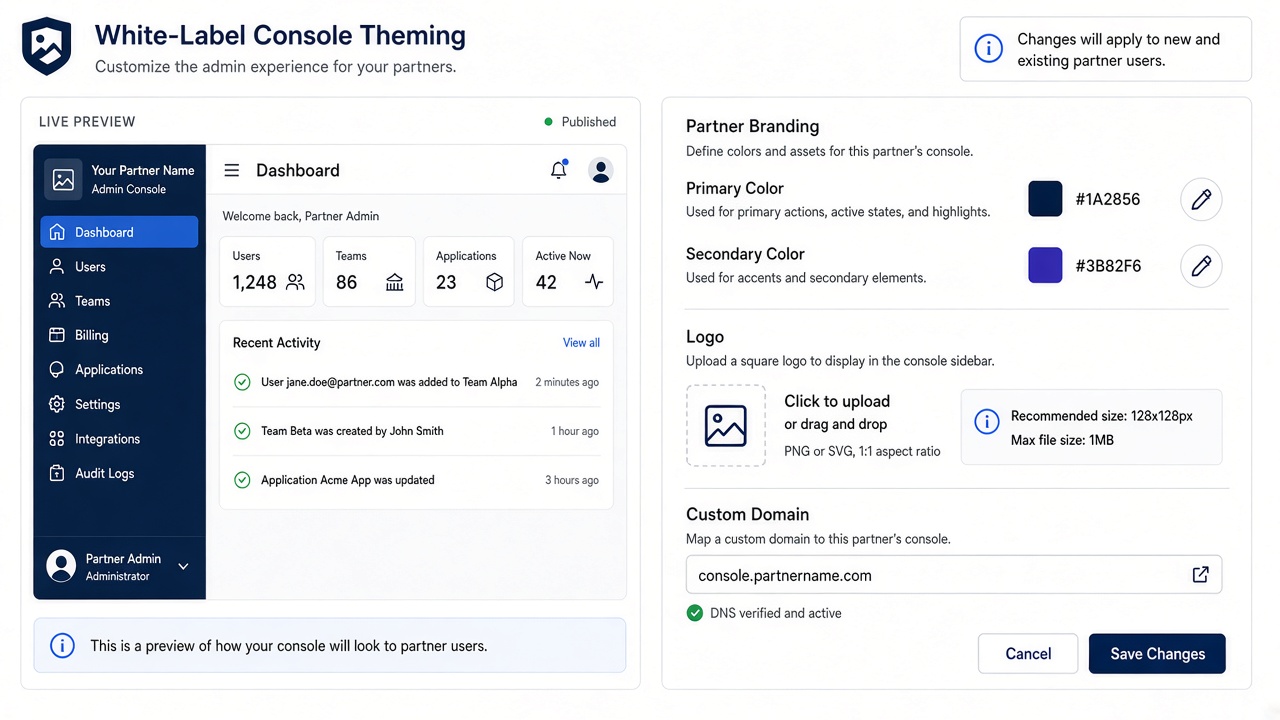This screenshot has width=1280, height=720.
Task: Open Teams in the sidebar
Action: pyautogui.click(x=119, y=301)
